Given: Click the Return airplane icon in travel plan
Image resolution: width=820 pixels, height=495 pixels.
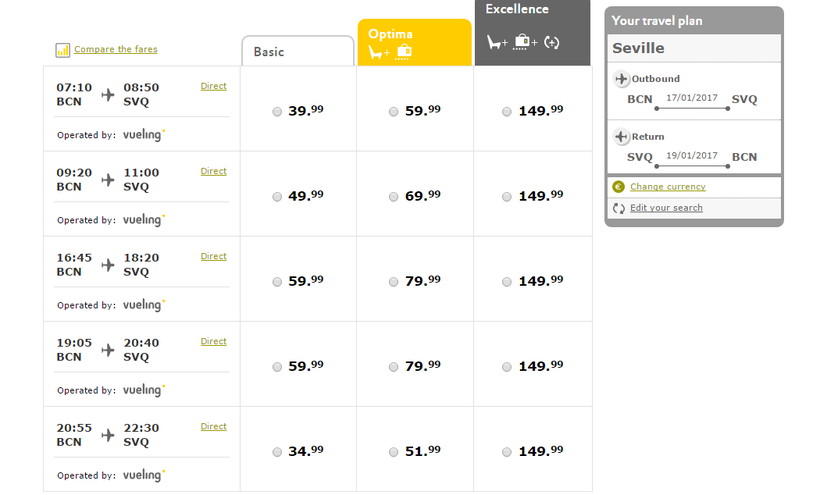Looking at the screenshot, I should (x=621, y=137).
